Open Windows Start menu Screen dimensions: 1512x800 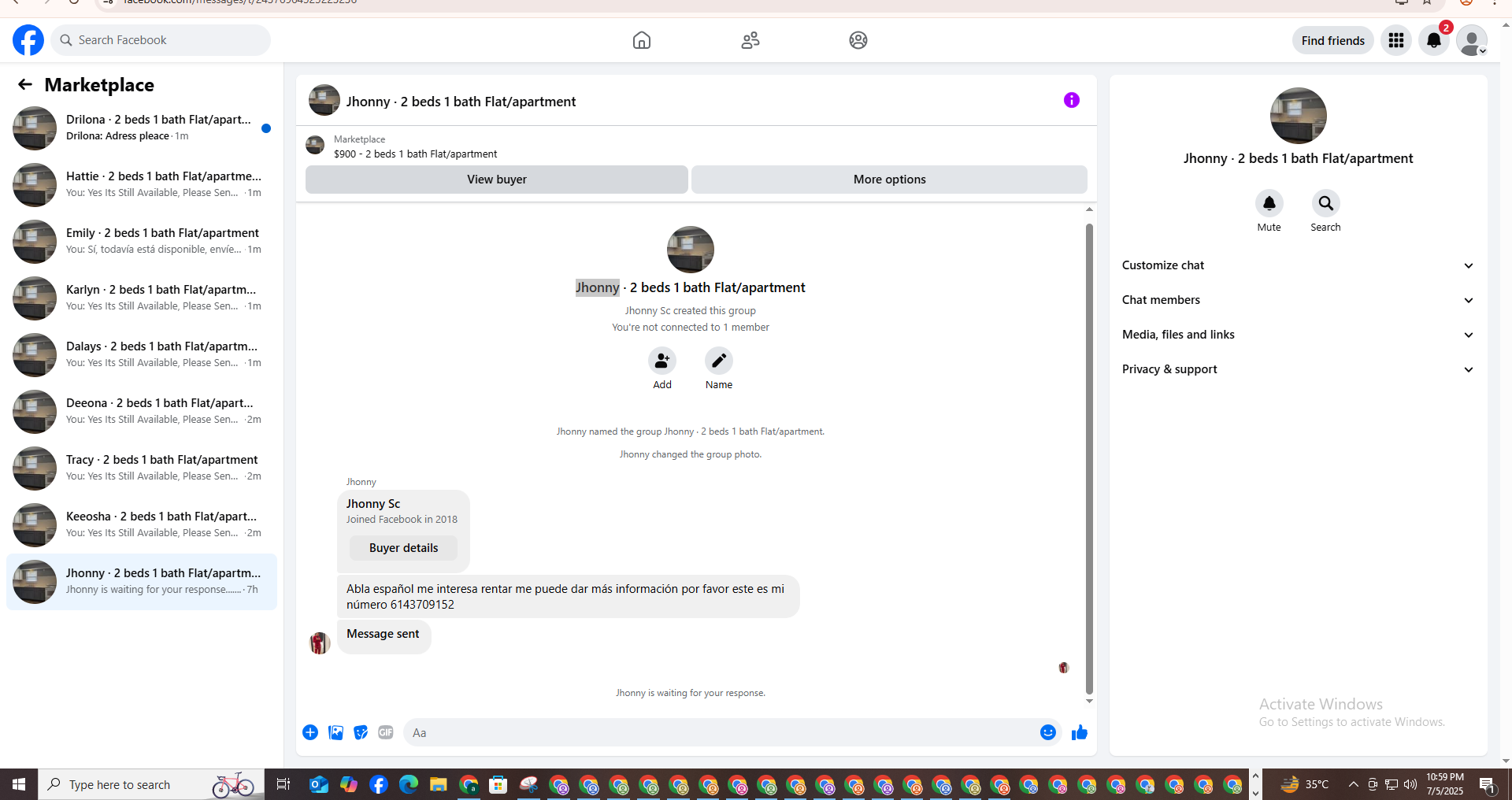pos(19,784)
